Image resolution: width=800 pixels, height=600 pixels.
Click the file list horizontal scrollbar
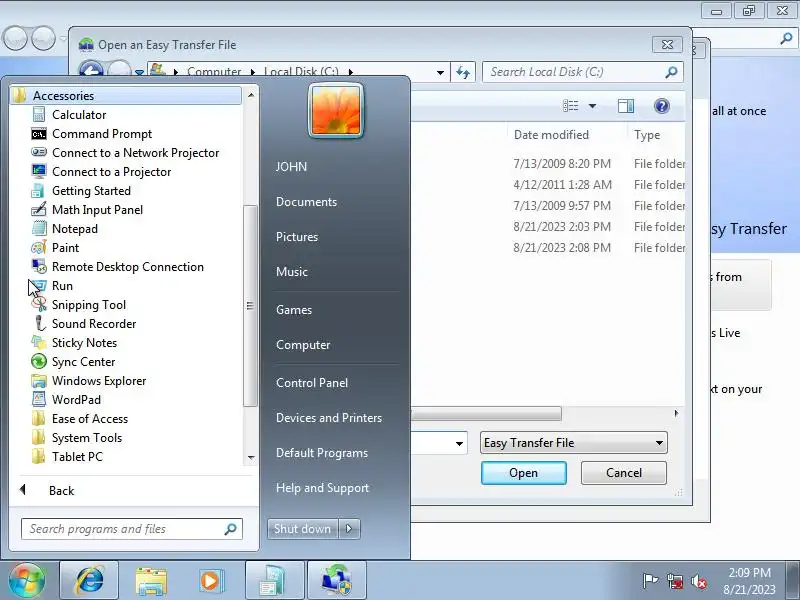[x=486, y=413]
